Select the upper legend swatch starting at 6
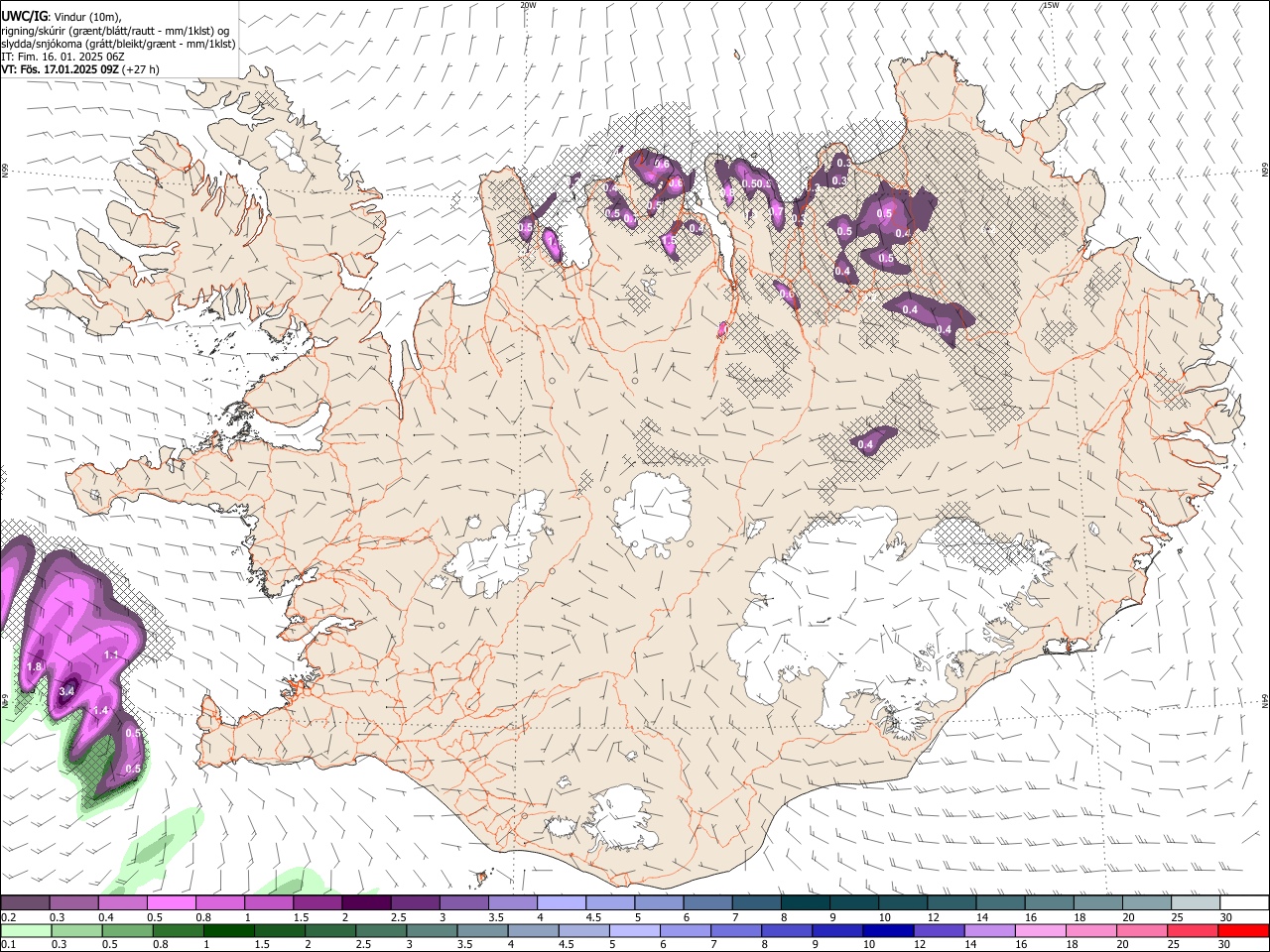1270x952 pixels. coord(708,903)
